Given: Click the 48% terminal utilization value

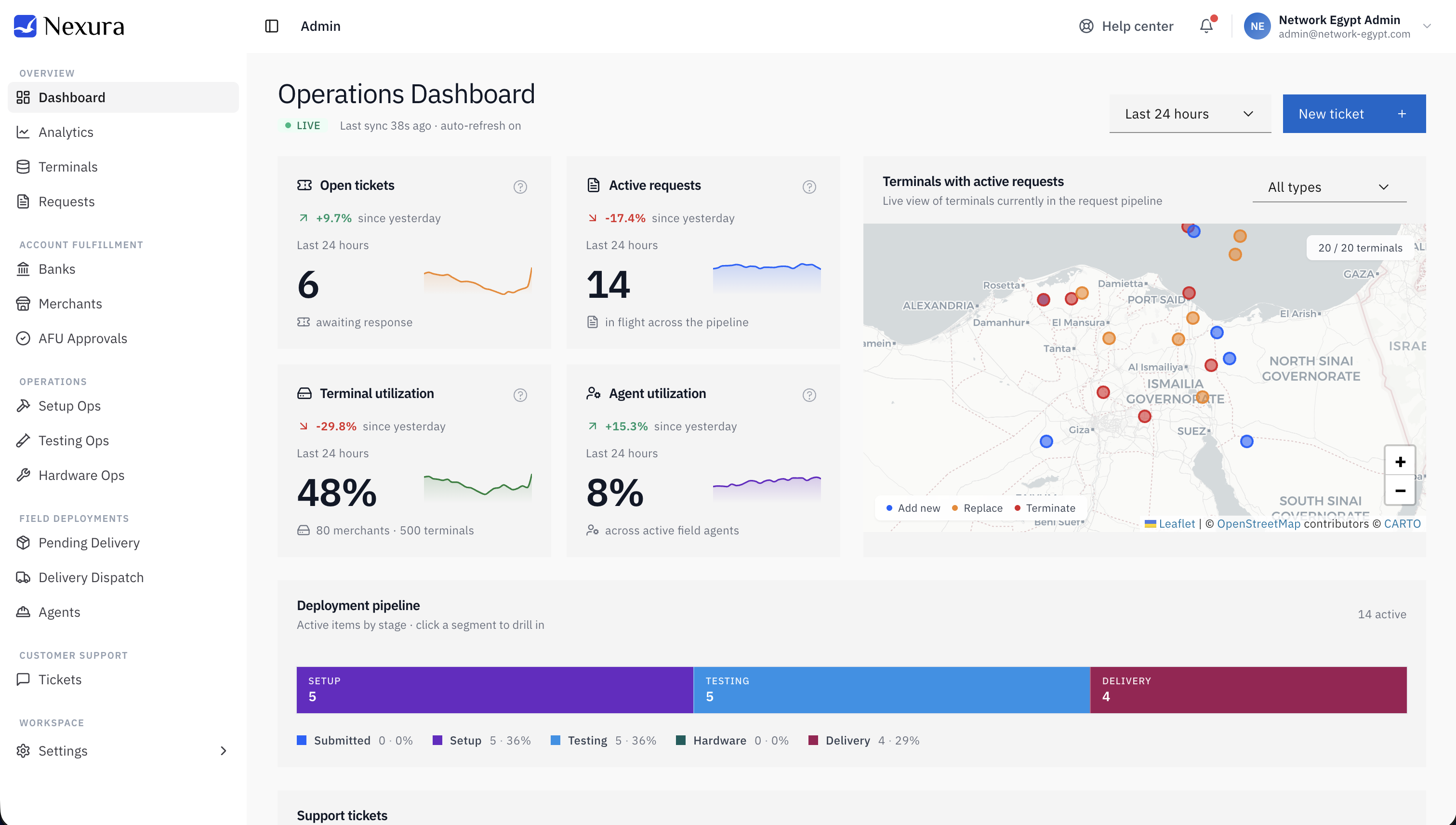Looking at the screenshot, I should [x=336, y=492].
